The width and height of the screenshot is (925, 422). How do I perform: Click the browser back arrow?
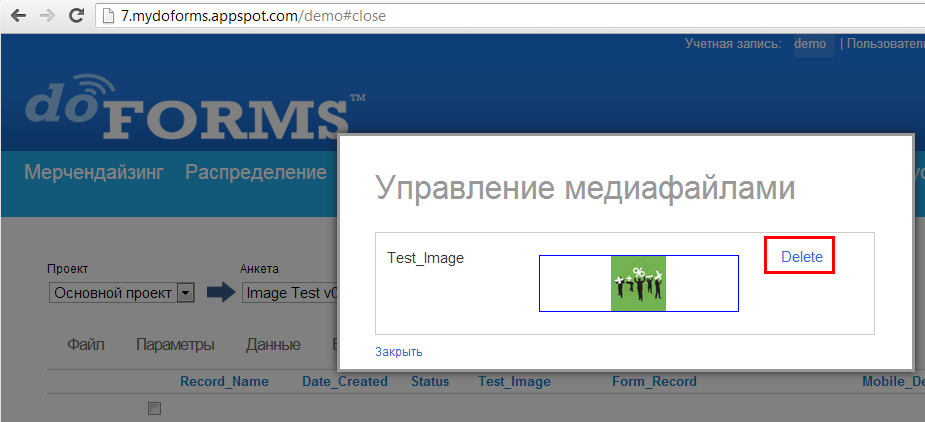click(x=17, y=17)
